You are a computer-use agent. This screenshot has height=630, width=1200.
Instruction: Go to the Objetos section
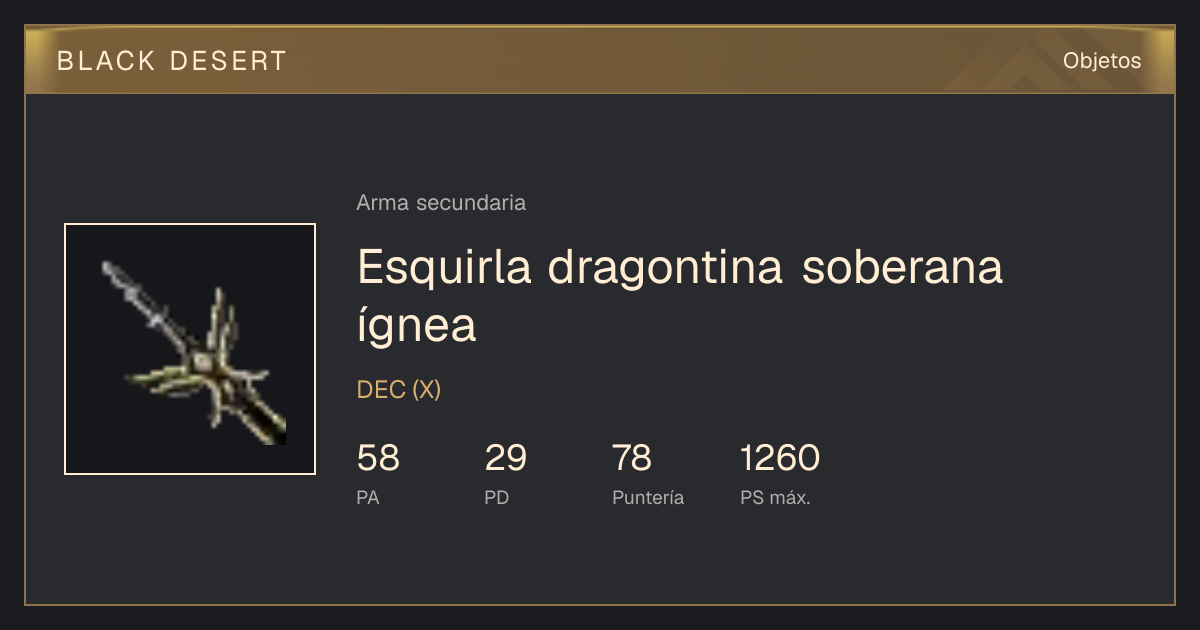pyautogui.click(x=1102, y=61)
